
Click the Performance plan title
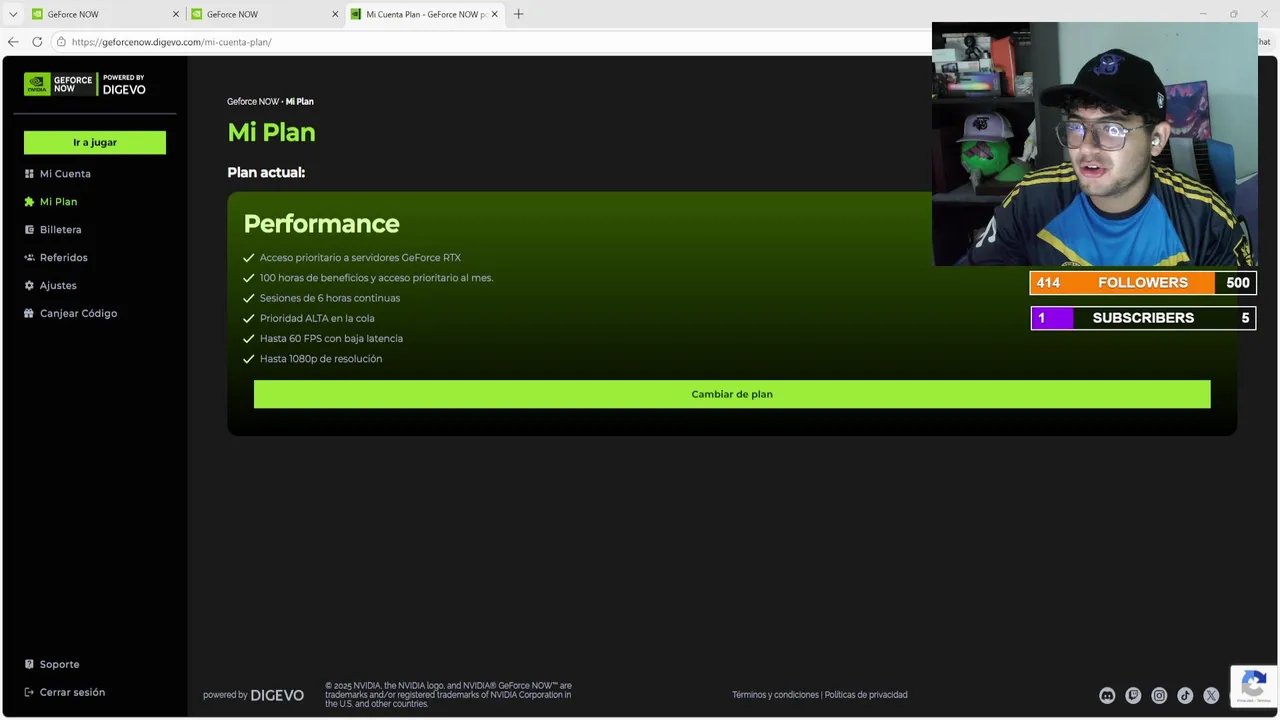click(321, 224)
